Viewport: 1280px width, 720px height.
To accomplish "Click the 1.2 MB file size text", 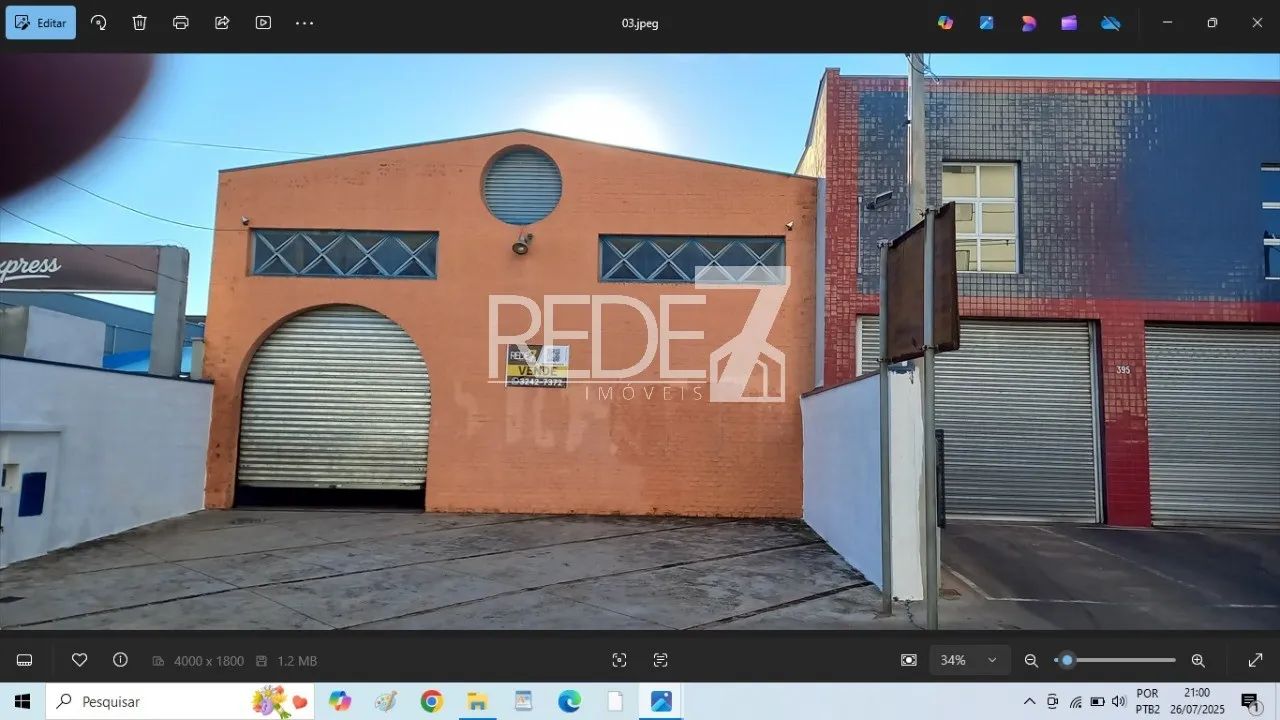I will [297, 661].
